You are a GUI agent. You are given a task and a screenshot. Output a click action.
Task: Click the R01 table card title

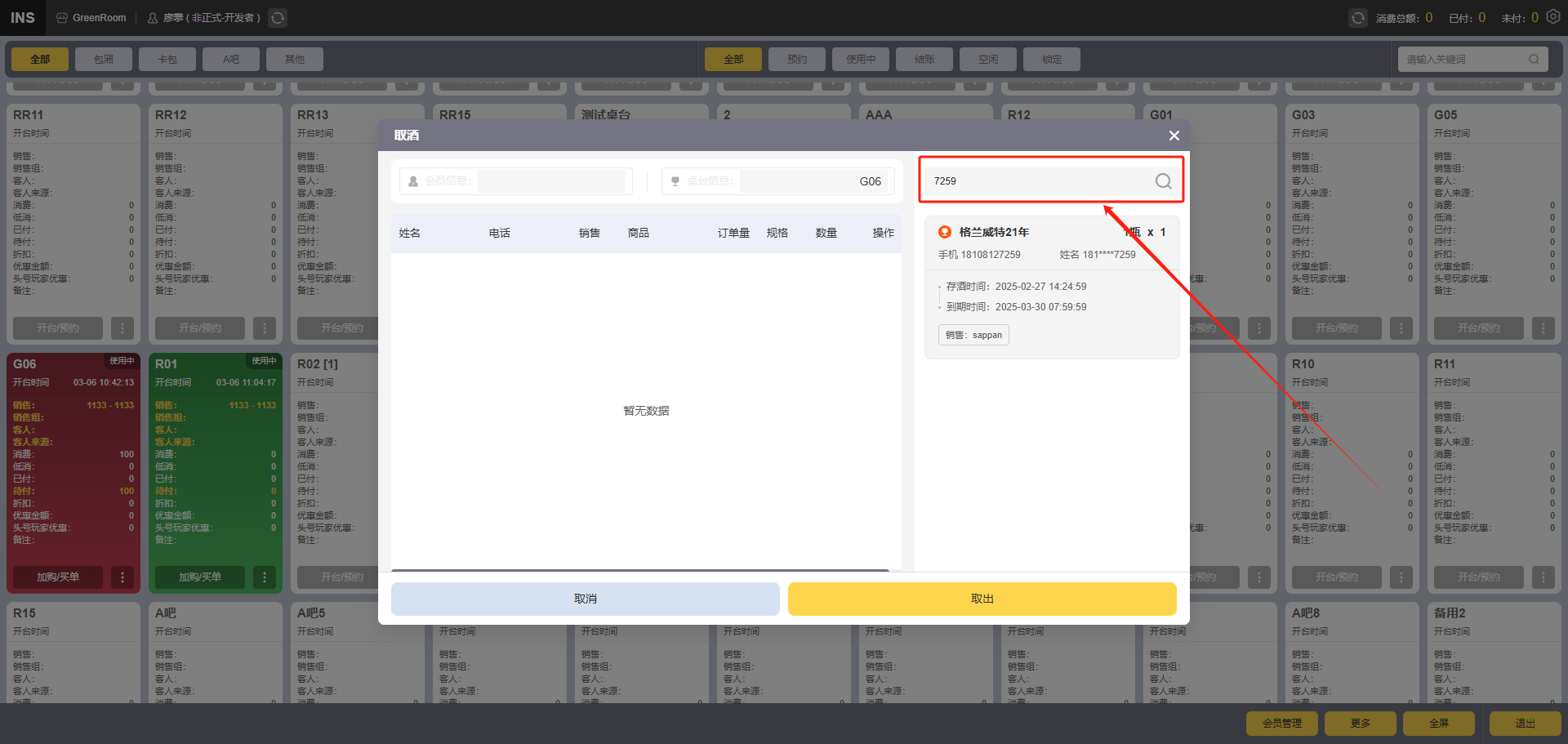click(x=166, y=364)
